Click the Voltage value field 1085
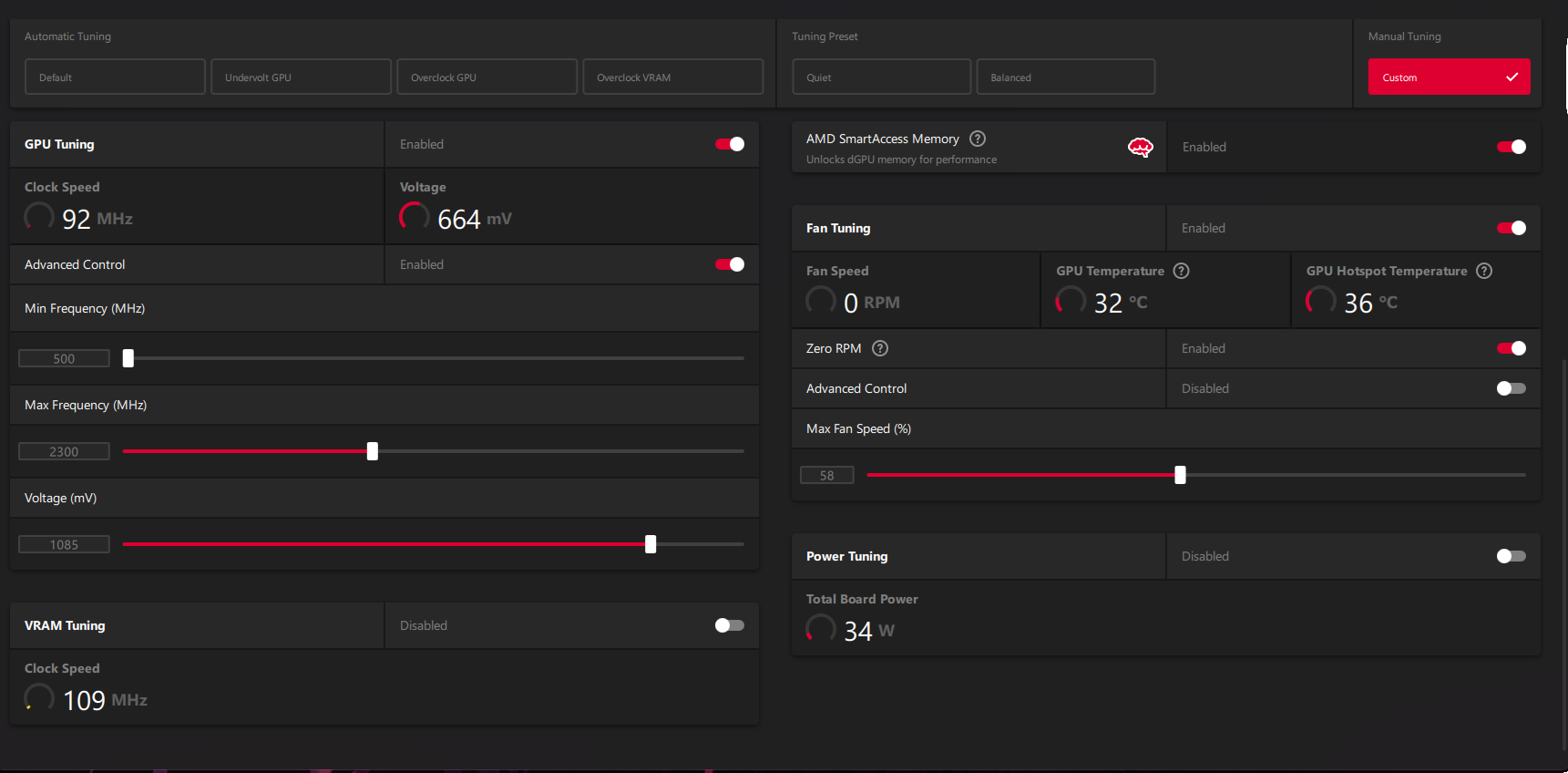The image size is (1568, 773). [64, 544]
